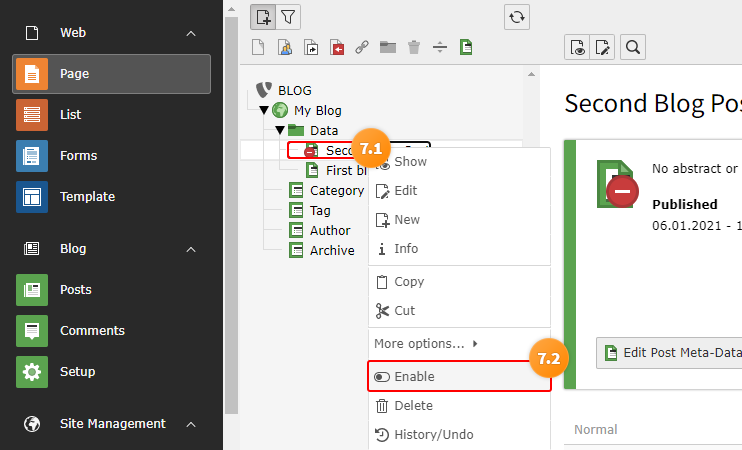Click the edit page properties icon
The height and width of the screenshot is (450, 742).
pyautogui.click(x=602, y=47)
